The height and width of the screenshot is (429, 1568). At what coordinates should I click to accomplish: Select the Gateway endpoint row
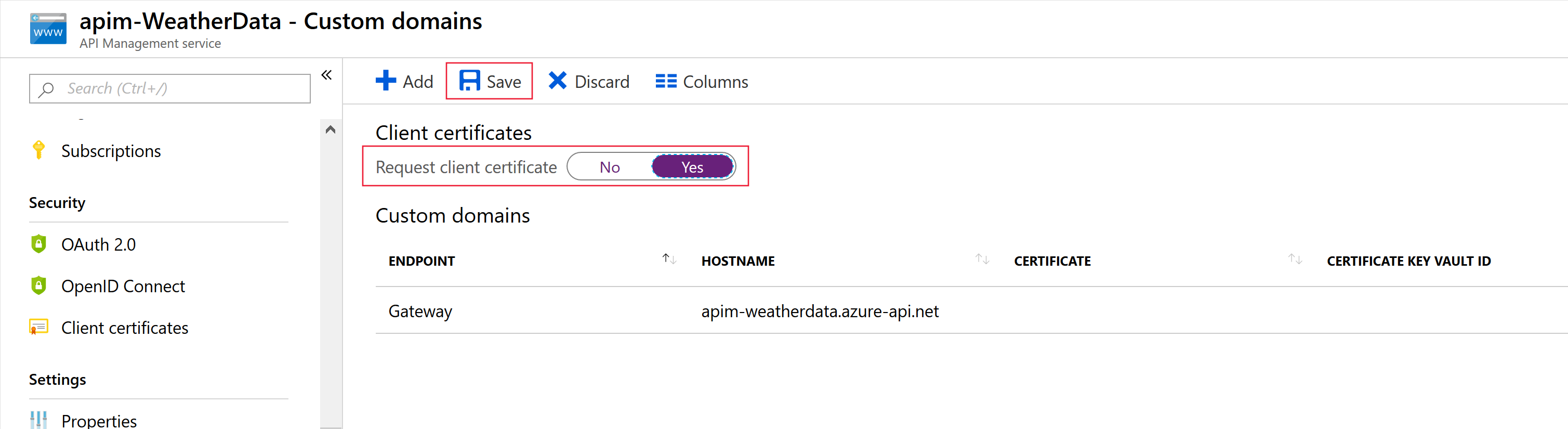pos(420,311)
